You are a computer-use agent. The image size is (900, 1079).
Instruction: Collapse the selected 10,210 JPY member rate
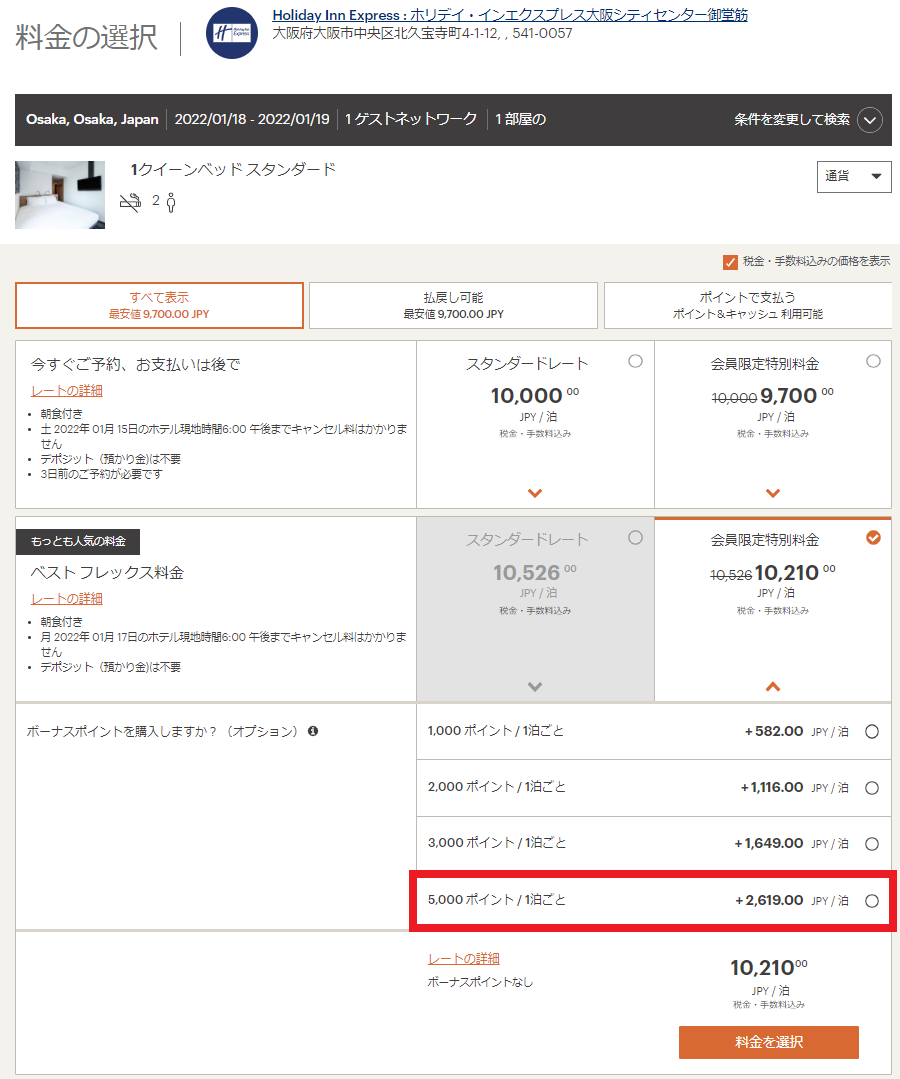coord(773,687)
